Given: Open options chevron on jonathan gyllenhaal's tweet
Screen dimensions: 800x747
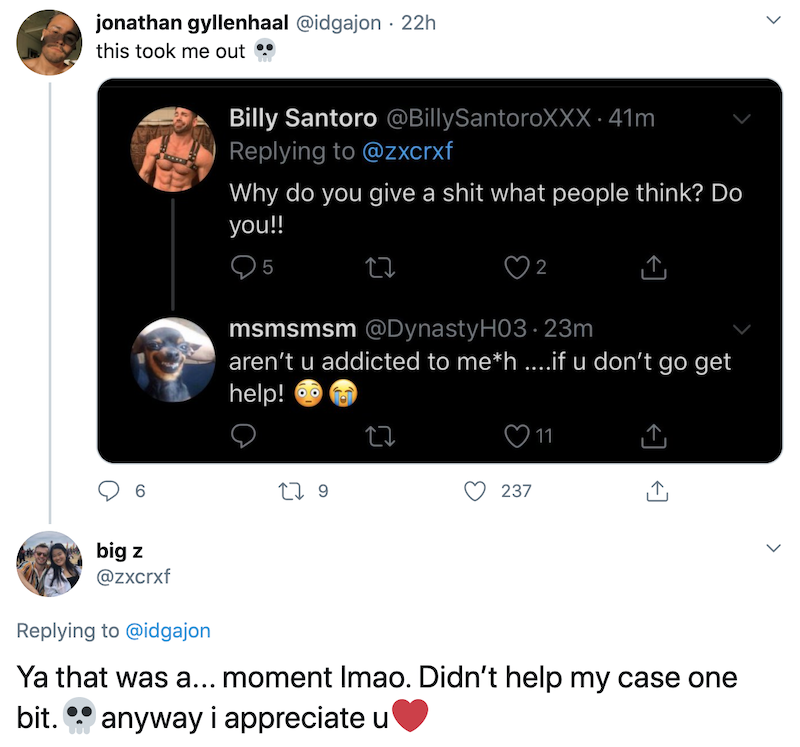Looking at the screenshot, I should [x=772, y=21].
